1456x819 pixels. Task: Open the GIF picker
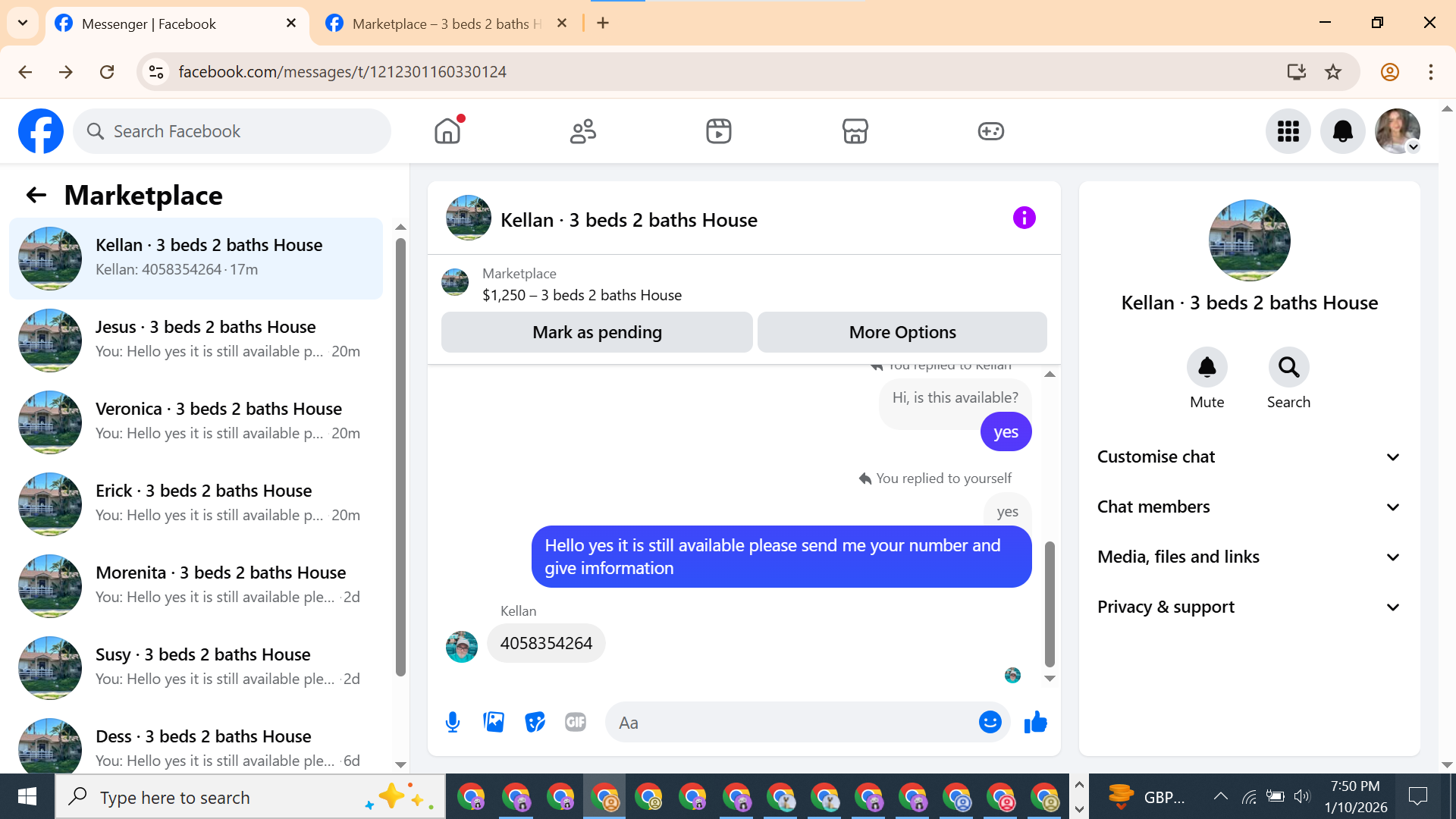(x=576, y=722)
